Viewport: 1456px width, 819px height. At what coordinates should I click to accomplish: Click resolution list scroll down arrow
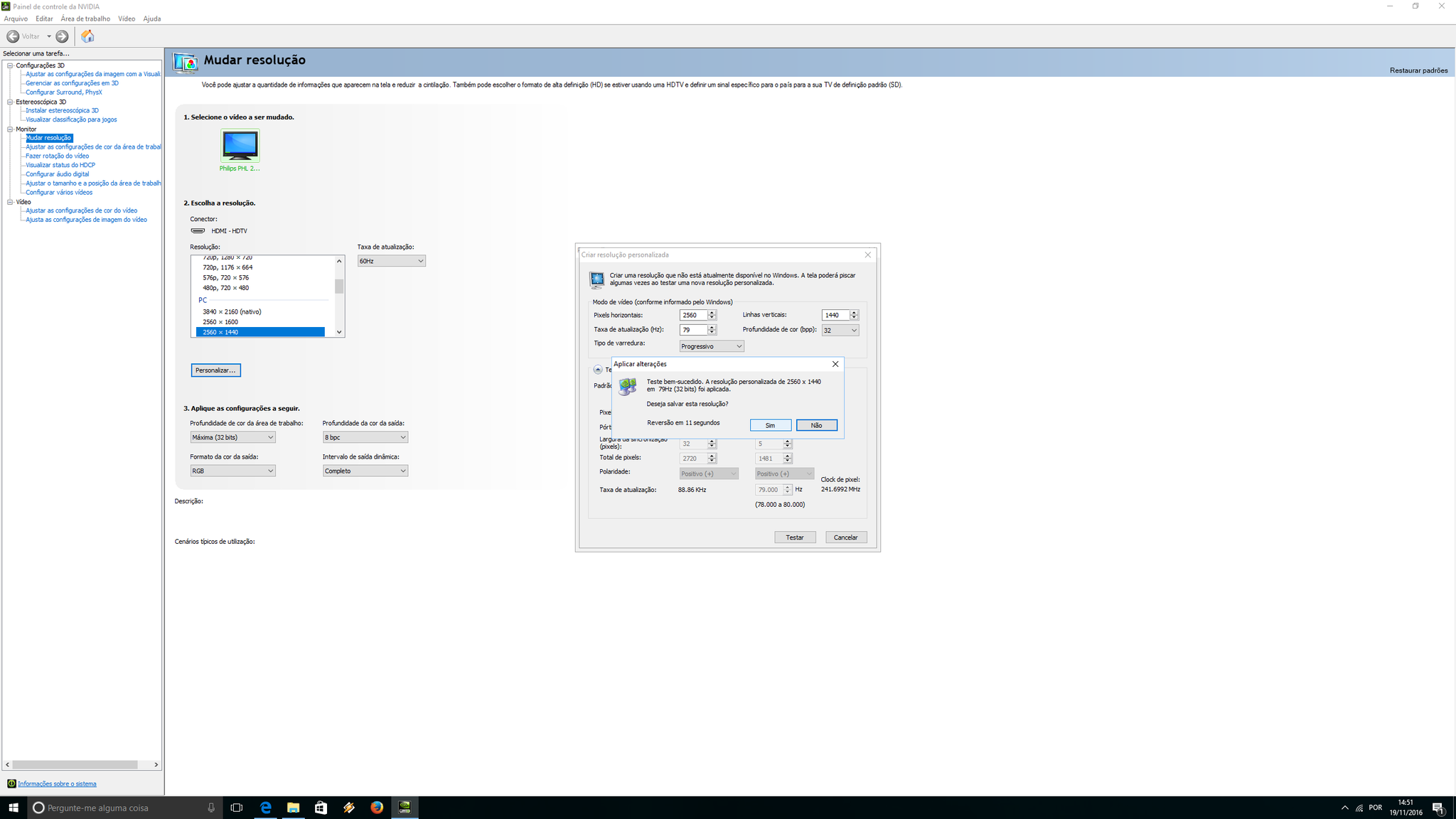(339, 332)
